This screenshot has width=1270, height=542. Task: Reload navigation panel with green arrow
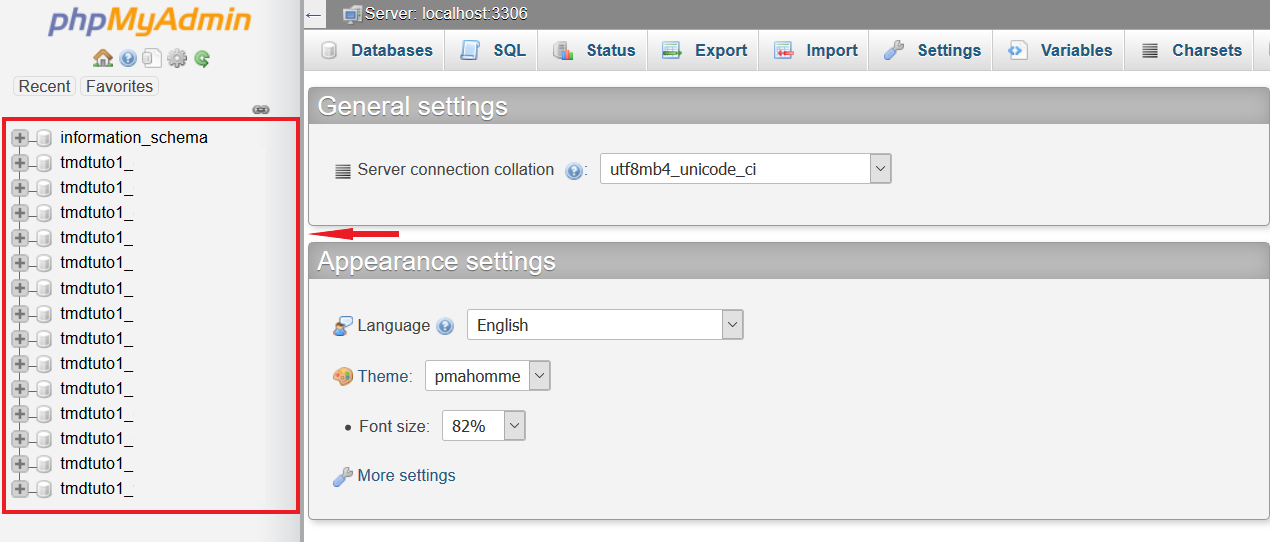coord(202,59)
